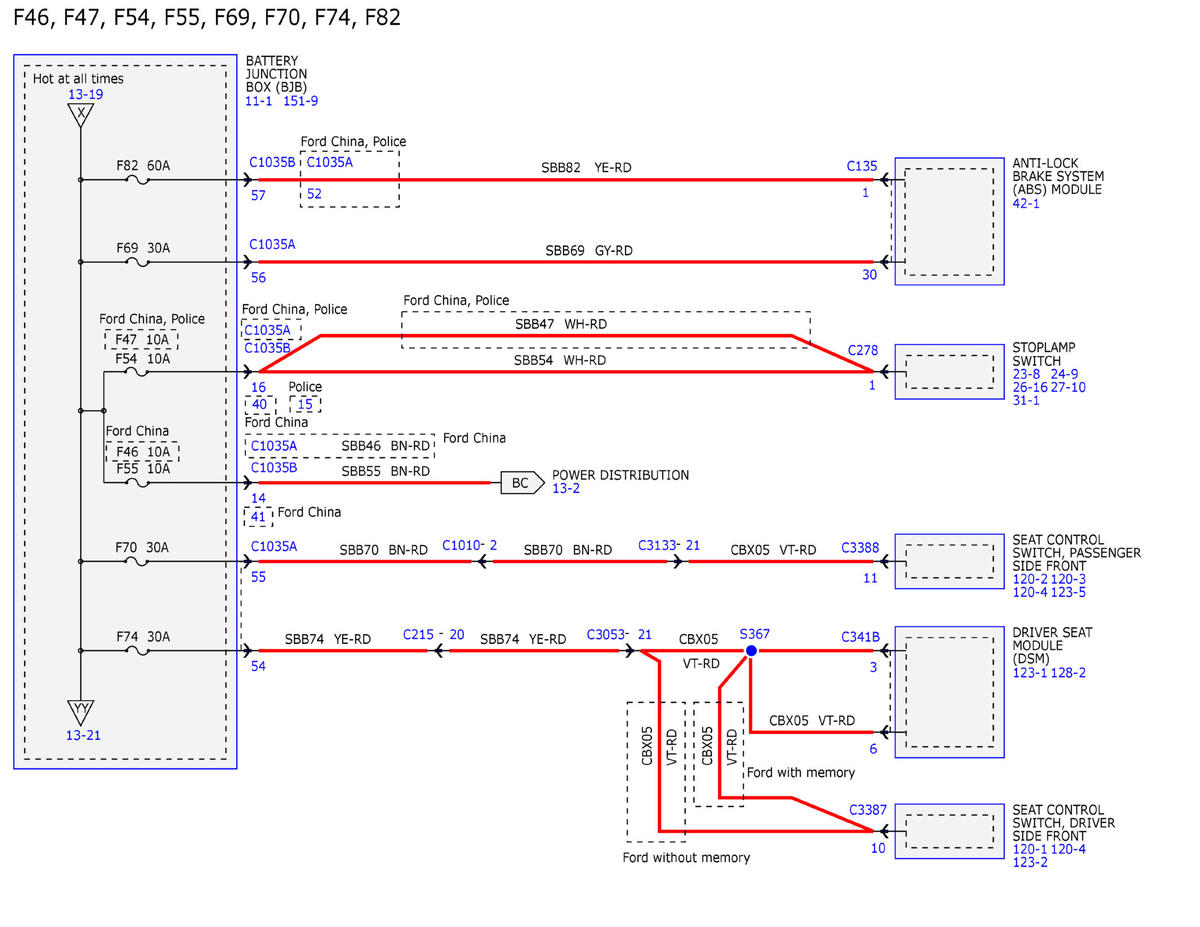
Task: Open the 27-10 stoplamp switch link
Action: click(x=1069, y=387)
